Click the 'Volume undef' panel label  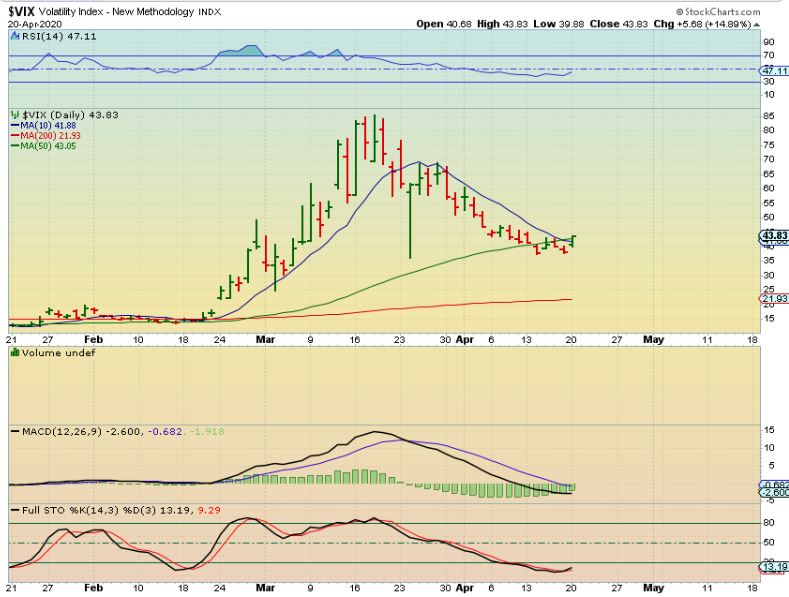click(x=58, y=353)
